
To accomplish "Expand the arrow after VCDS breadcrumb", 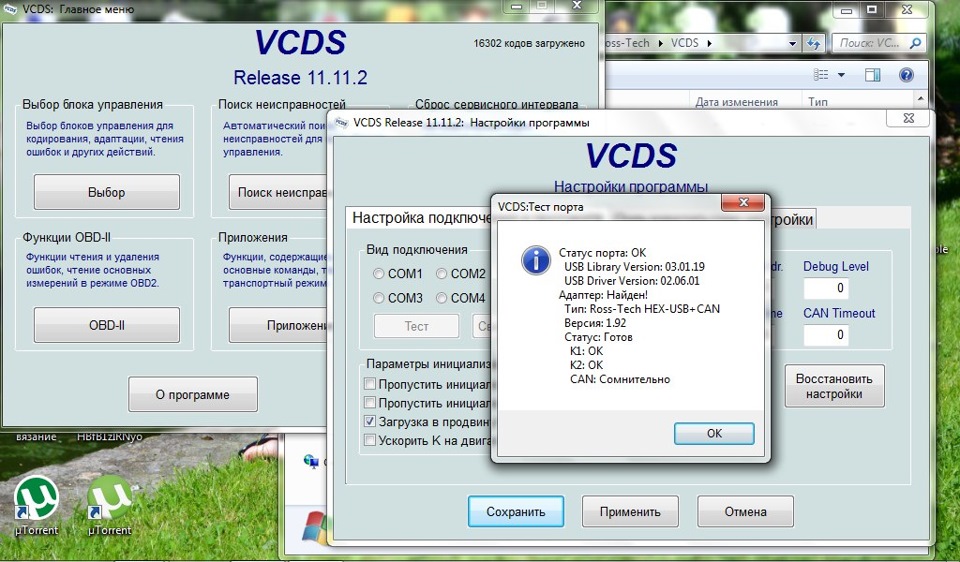I will 710,43.
